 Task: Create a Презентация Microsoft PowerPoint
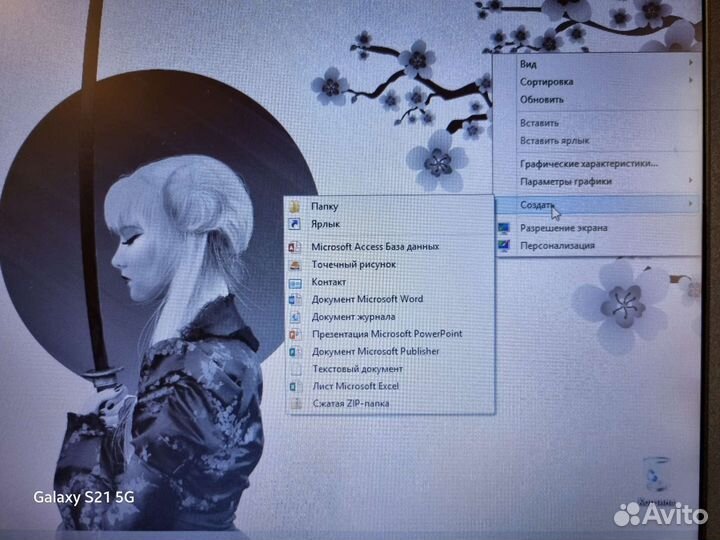click(389, 334)
